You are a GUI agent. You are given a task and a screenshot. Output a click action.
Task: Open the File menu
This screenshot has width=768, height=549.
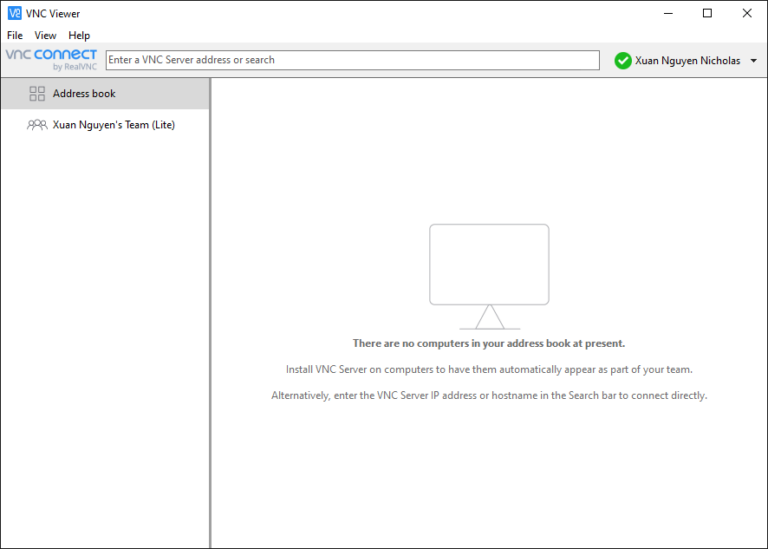tap(15, 35)
